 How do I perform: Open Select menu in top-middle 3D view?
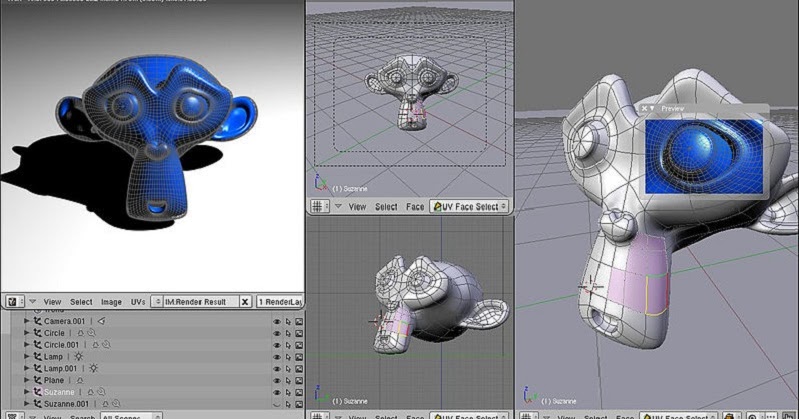pos(386,206)
